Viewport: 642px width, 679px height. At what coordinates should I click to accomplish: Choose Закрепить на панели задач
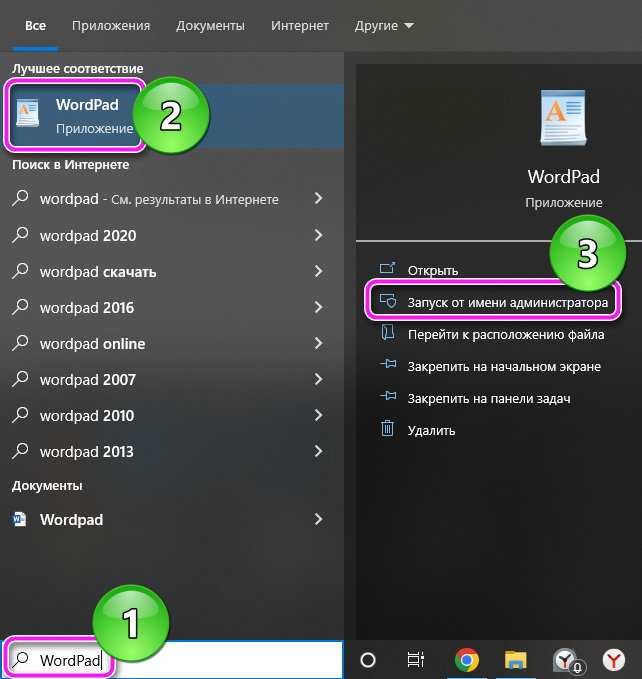[489, 399]
